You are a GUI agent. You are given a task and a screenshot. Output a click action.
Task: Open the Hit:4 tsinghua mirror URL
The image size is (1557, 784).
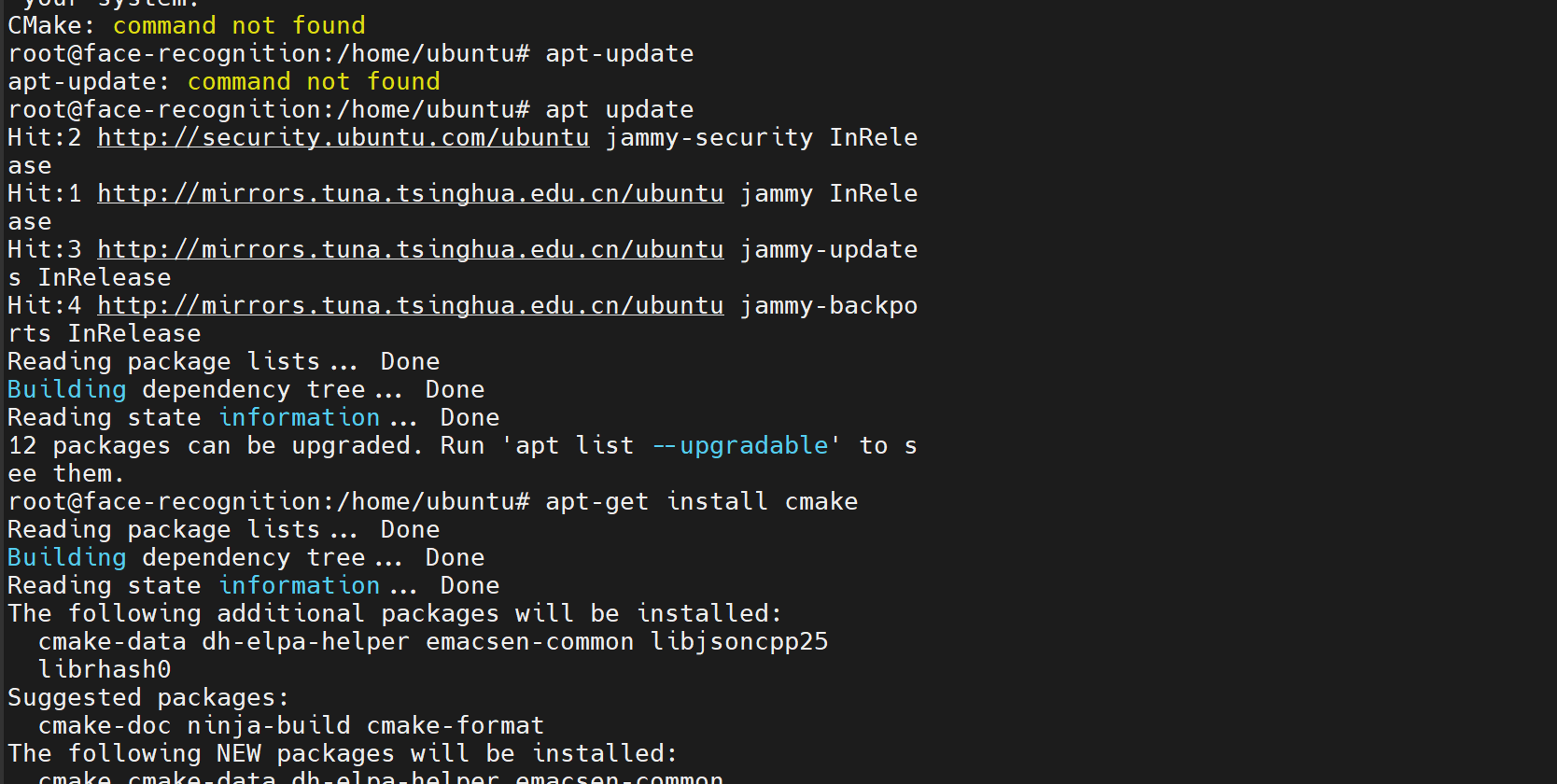tap(410, 306)
